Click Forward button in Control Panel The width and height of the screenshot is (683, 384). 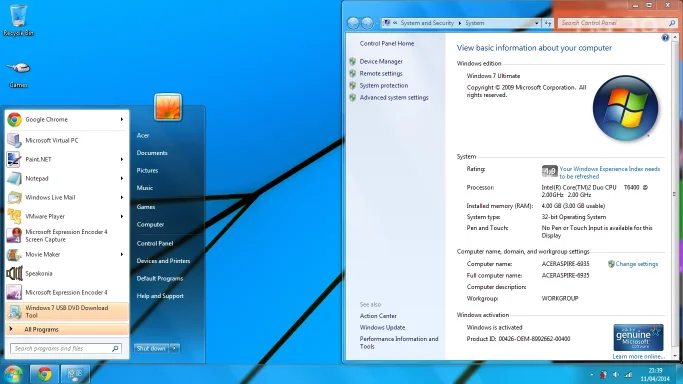pyautogui.click(x=367, y=23)
